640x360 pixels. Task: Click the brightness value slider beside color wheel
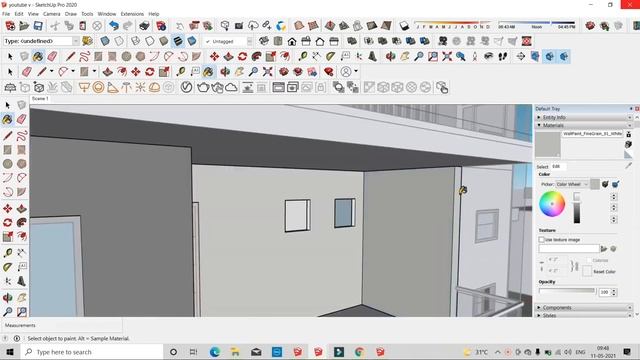pos(576,208)
